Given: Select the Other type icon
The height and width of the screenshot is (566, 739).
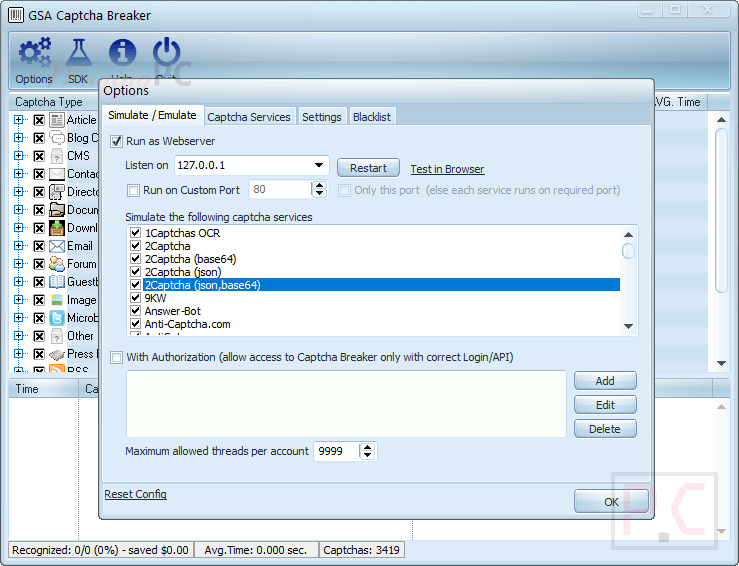Looking at the screenshot, I should pyautogui.click(x=57, y=336).
